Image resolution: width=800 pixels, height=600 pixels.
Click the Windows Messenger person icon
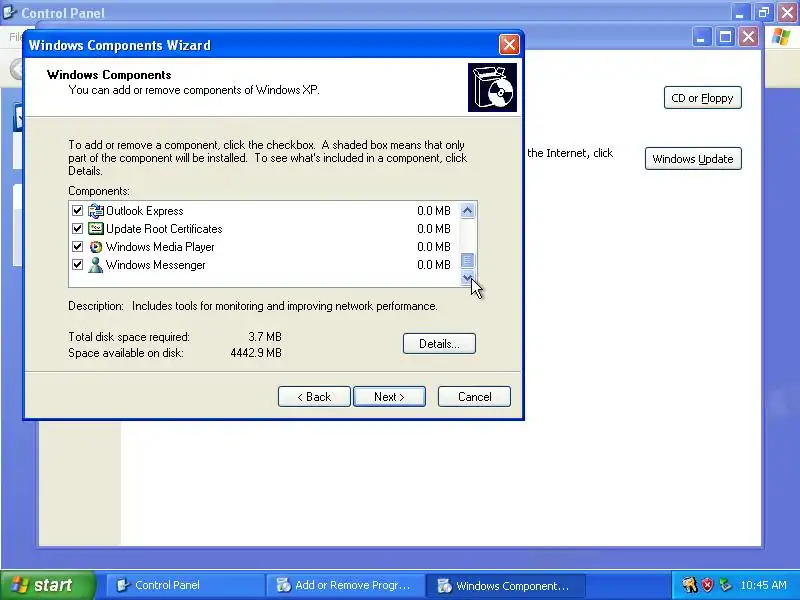tap(95, 265)
